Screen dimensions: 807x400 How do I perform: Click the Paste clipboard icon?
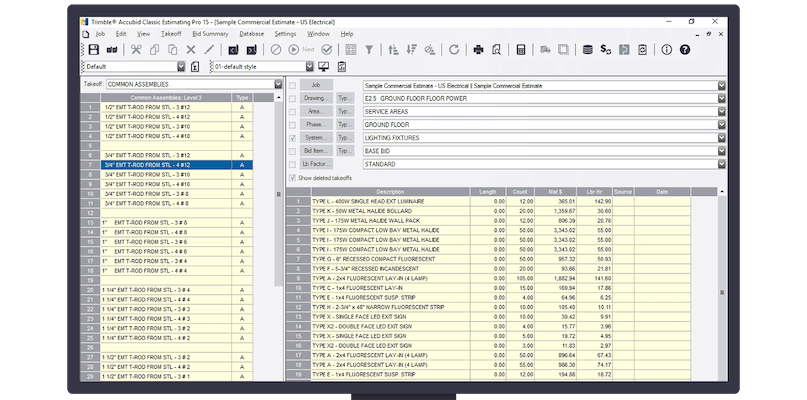pos(172,49)
